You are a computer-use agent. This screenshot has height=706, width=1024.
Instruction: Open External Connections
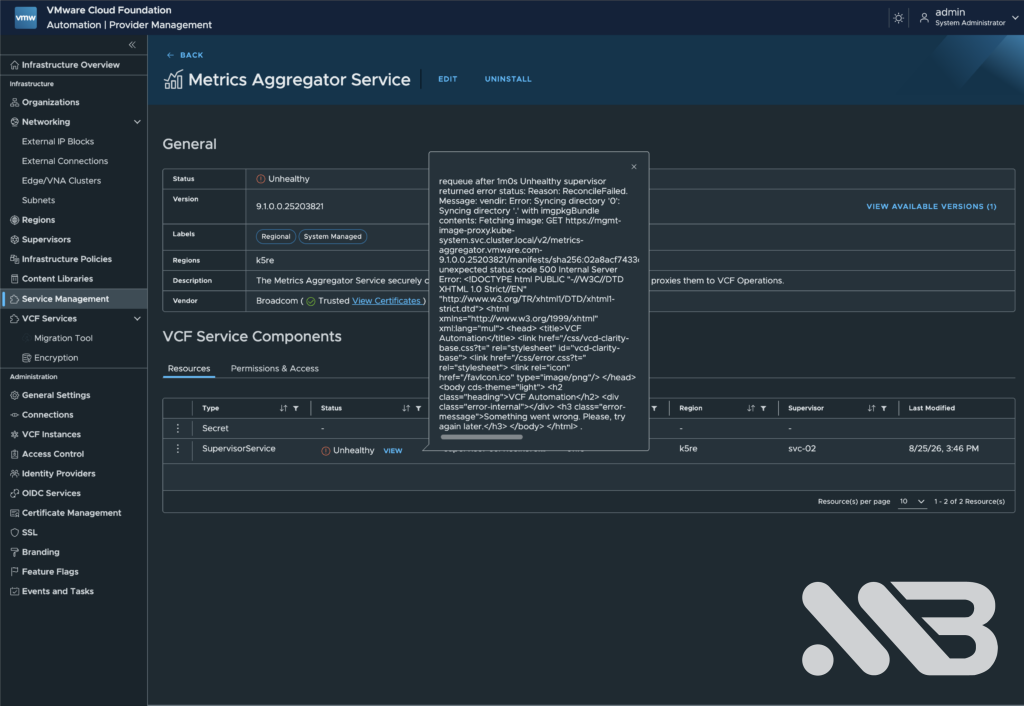(65, 161)
